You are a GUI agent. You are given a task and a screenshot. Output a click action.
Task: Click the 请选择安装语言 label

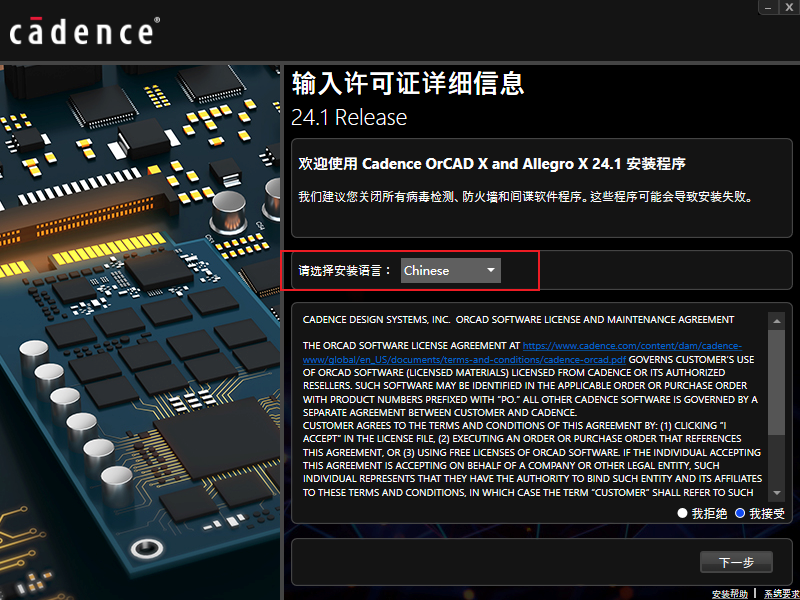click(344, 270)
